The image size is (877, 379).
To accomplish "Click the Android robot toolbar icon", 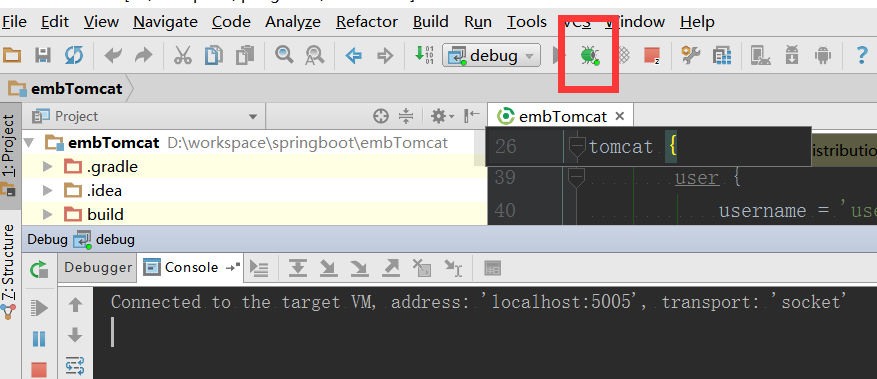I will click(x=822, y=55).
